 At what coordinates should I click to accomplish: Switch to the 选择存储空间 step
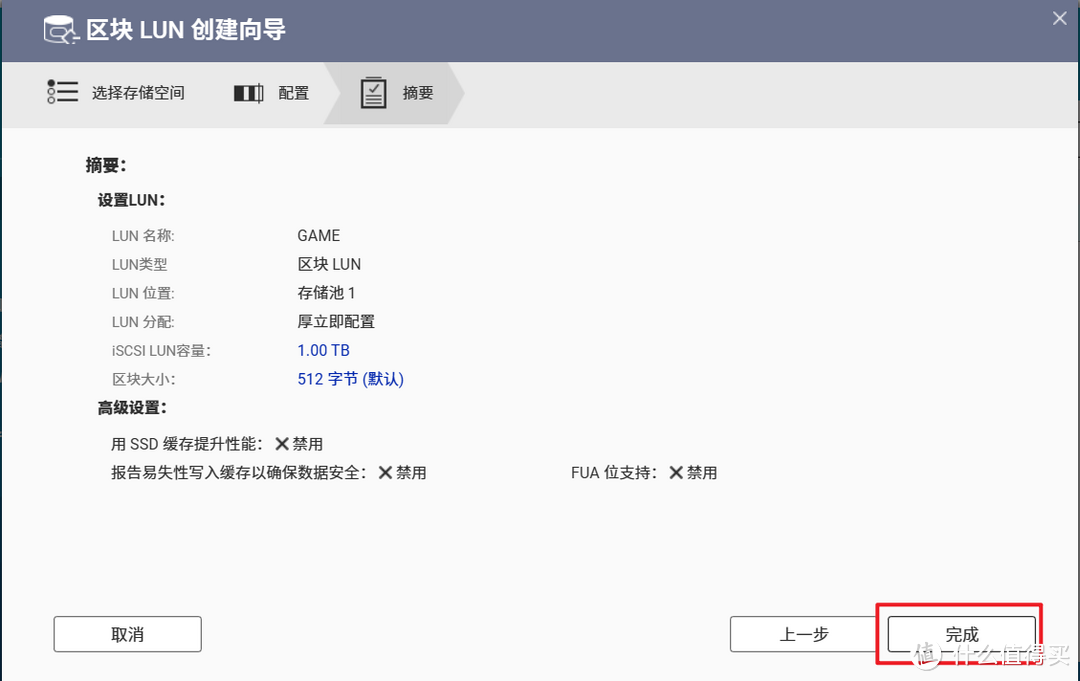point(140,92)
